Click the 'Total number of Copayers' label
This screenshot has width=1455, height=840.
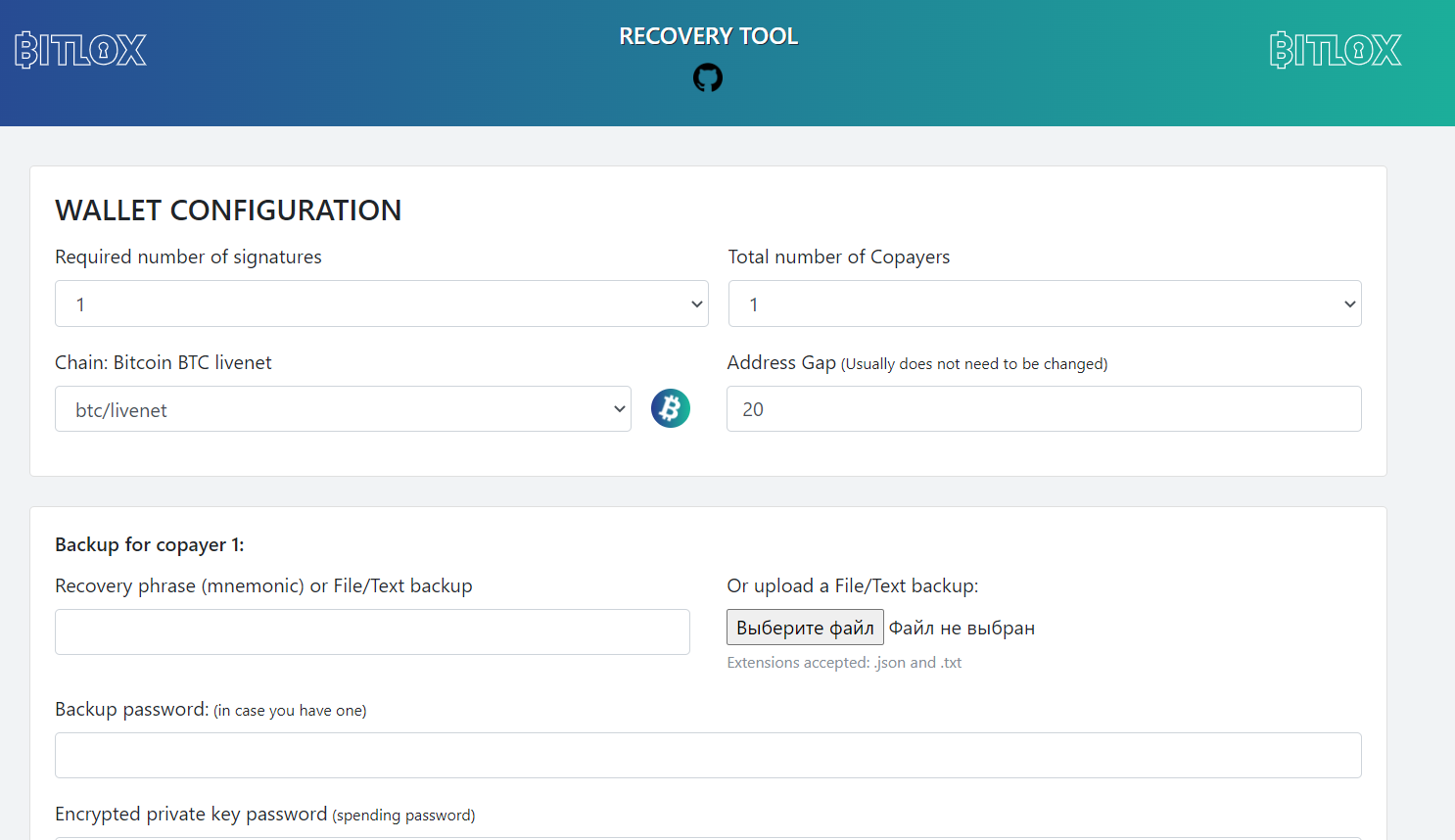[x=839, y=257]
